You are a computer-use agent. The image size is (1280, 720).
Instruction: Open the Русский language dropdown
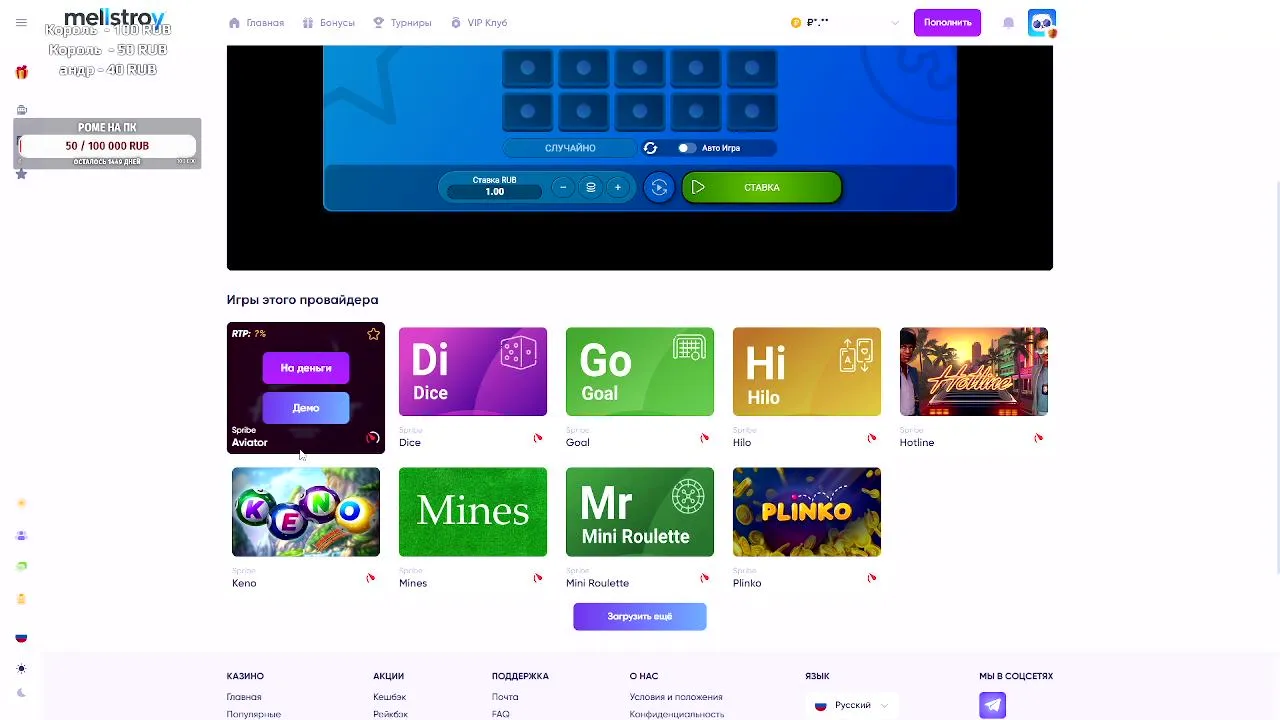pyautogui.click(x=851, y=705)
